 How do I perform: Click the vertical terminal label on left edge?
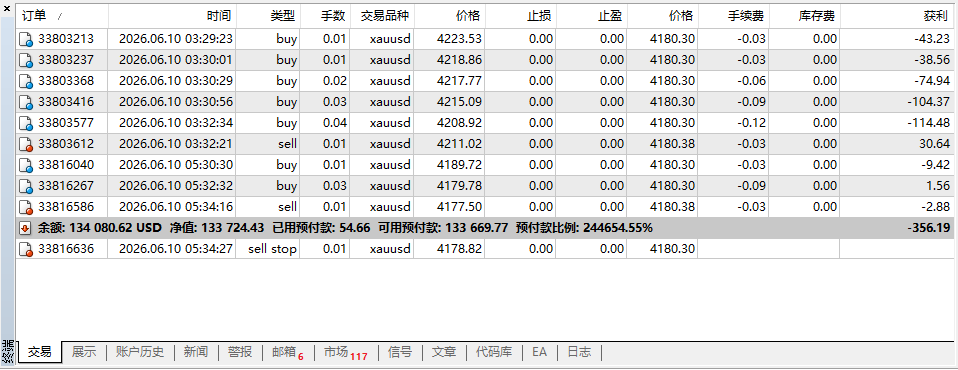click(7, 351)
